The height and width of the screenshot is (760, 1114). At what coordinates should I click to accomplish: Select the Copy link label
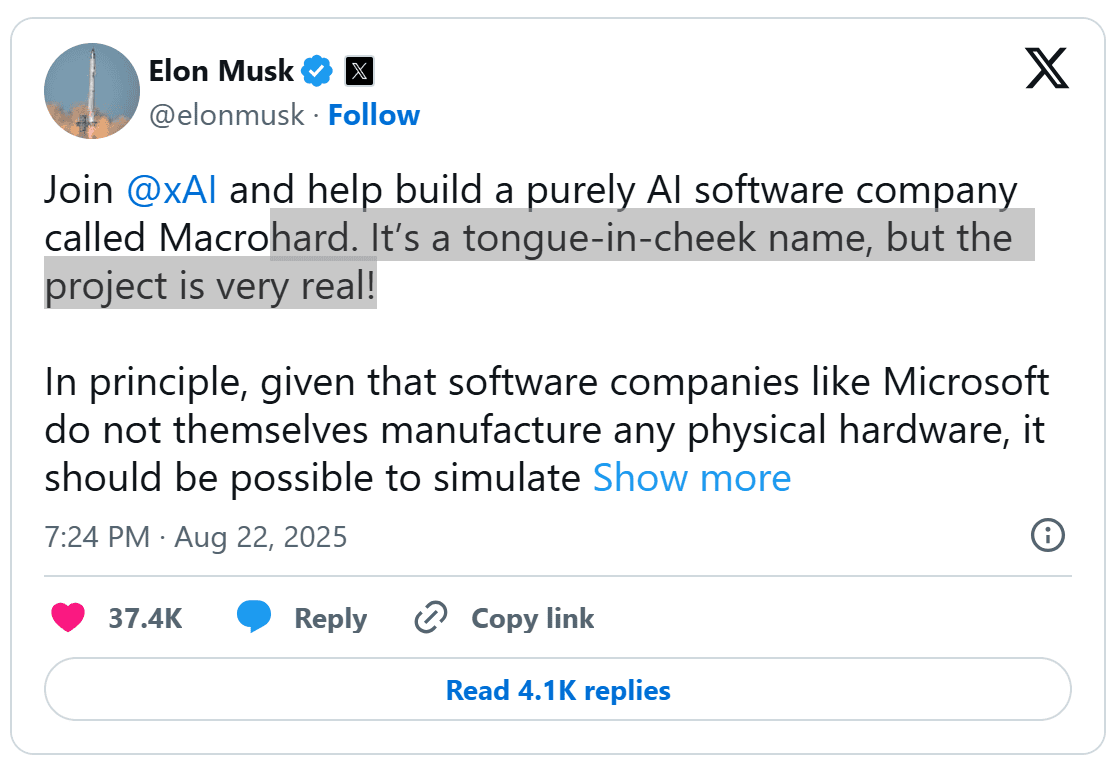[x=531, y=618]
